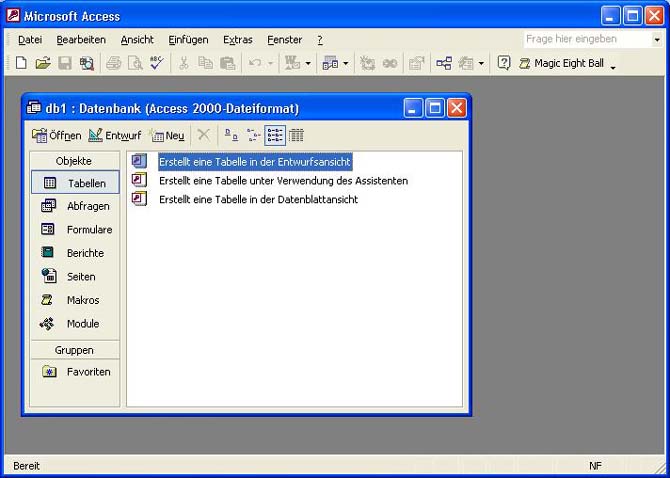Select the List view button
Screen dimensions: 670x478
tap(275, 135)
